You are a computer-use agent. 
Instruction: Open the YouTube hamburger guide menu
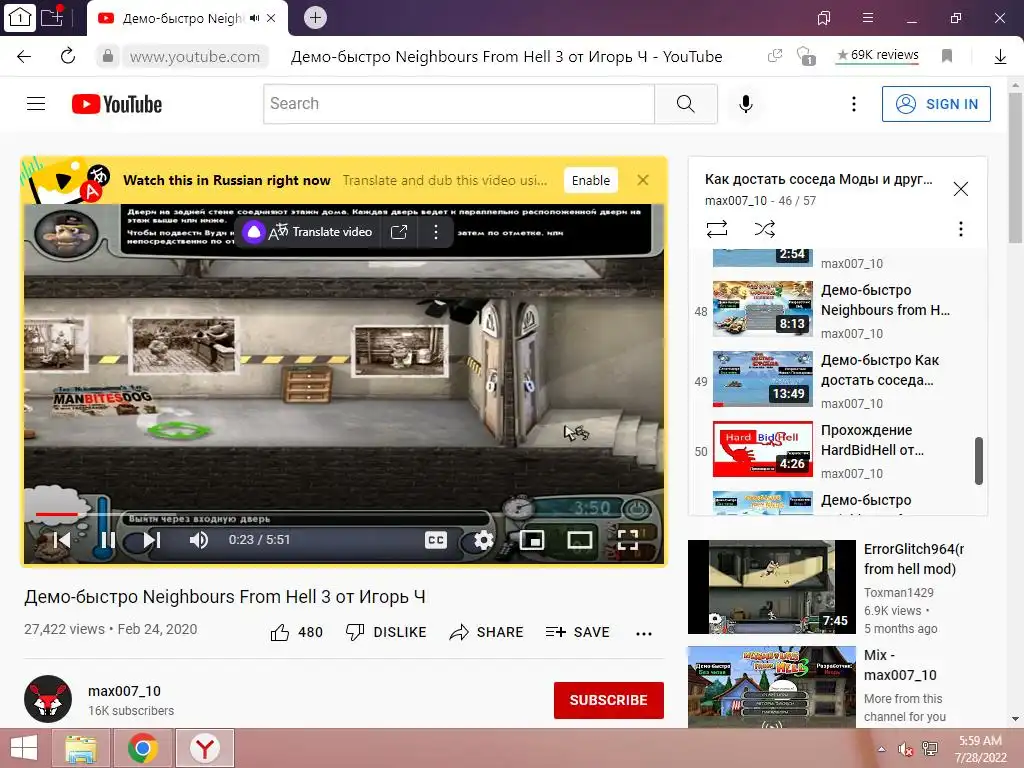[x=36, y=104]
